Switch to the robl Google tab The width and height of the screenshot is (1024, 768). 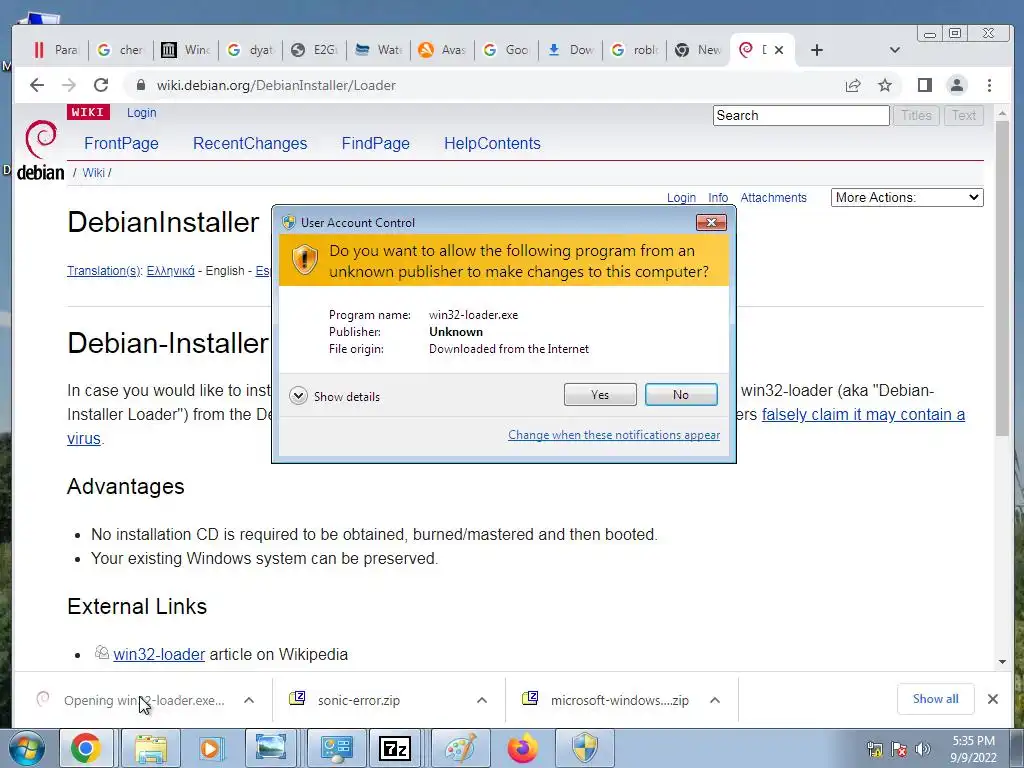coord(635,50)
